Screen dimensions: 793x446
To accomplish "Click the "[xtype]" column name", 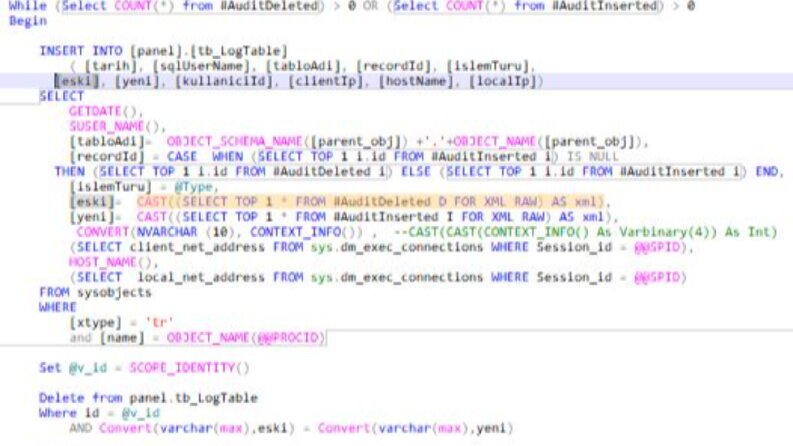I will click(x=96, y=322).
